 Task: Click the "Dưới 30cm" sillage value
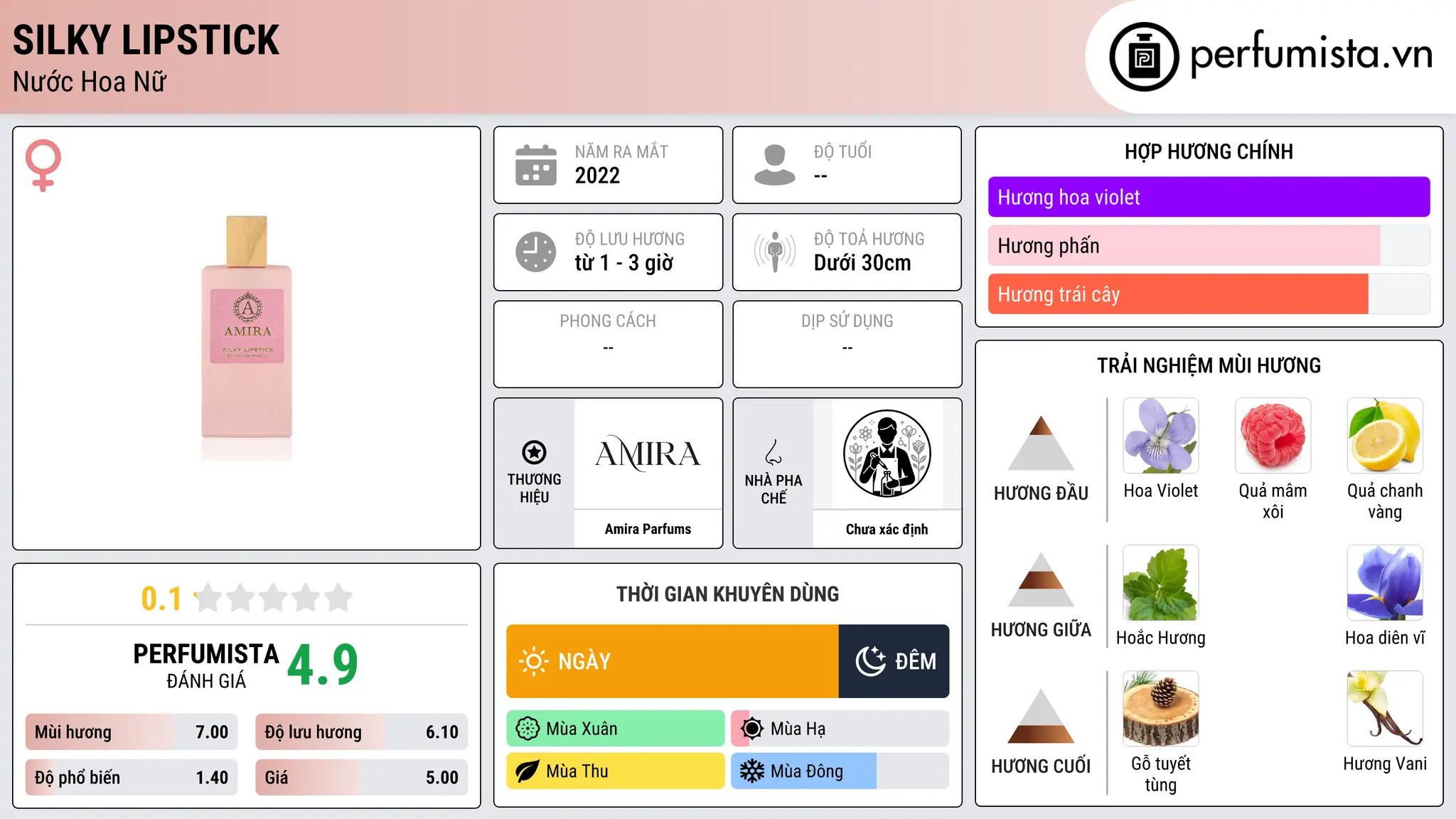click(x=862, y=263)
